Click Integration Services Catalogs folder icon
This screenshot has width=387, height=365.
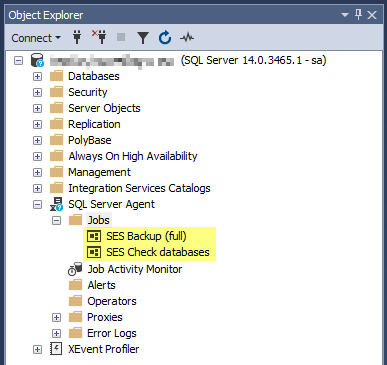56,188
